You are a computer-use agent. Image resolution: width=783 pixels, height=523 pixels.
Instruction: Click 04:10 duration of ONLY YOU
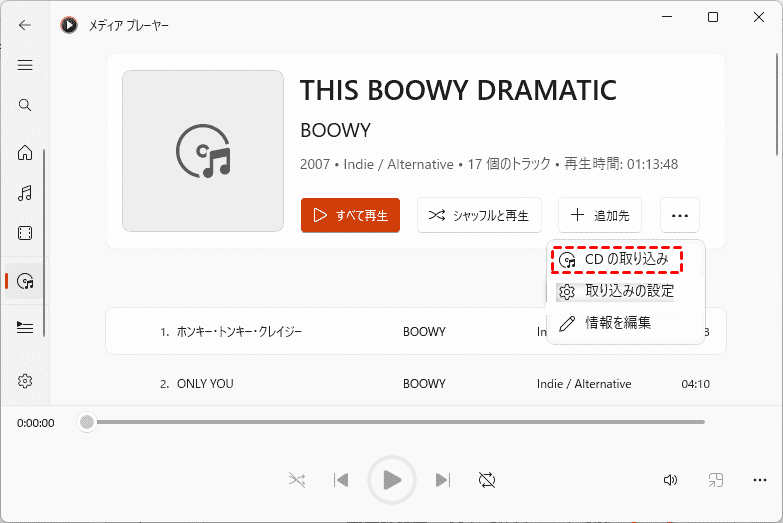(695, 384)
